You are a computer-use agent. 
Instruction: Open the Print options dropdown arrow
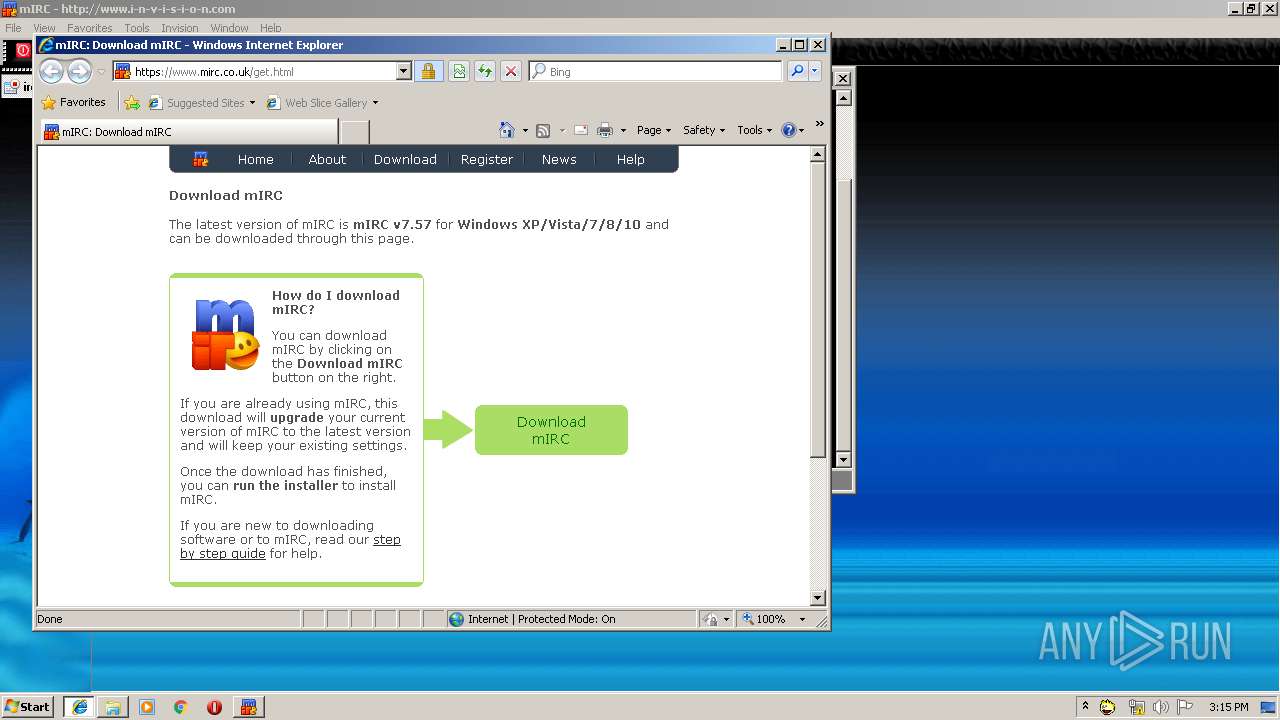[623, 131]
